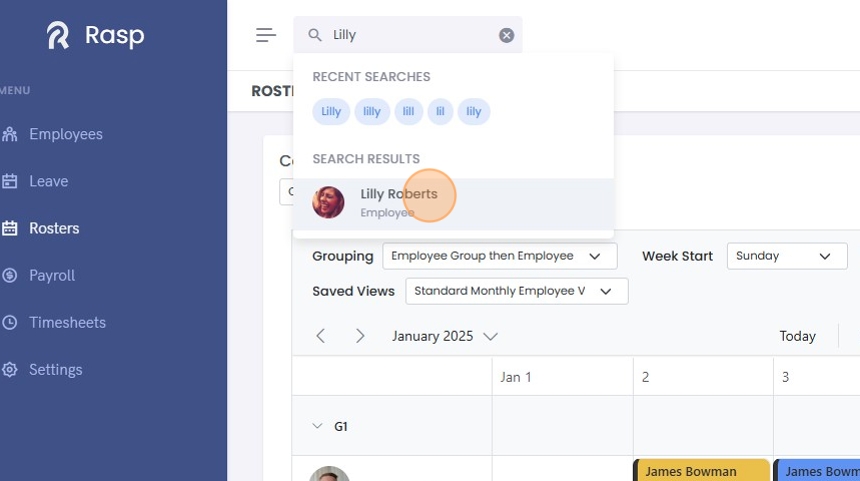Open yellow James Bowman shift on day 2

[702, 471]
